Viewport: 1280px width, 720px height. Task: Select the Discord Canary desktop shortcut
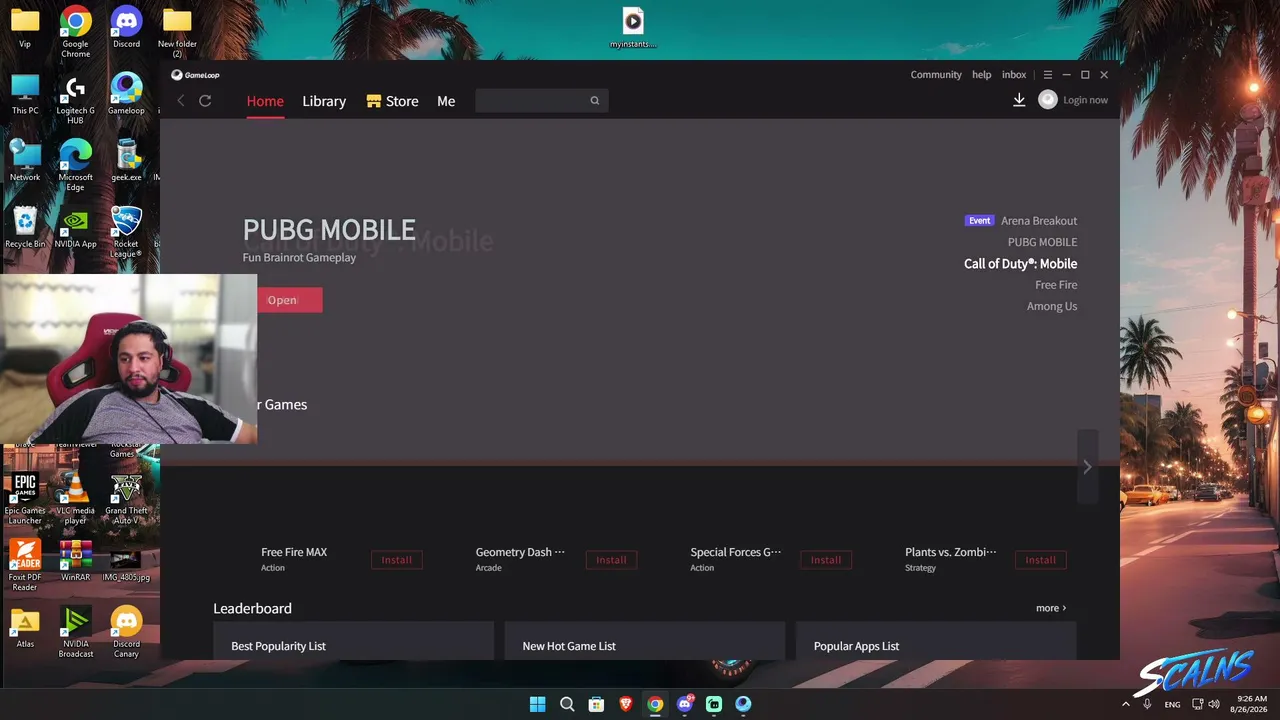tap(126, 632)
